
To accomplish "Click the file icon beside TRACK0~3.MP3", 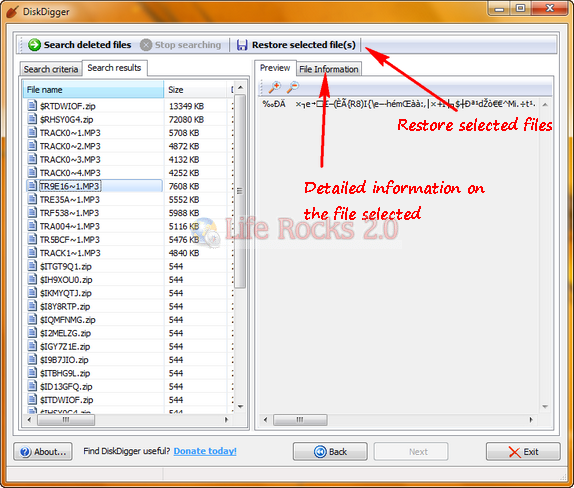I will pyautogui.click(x=32, y=159).
